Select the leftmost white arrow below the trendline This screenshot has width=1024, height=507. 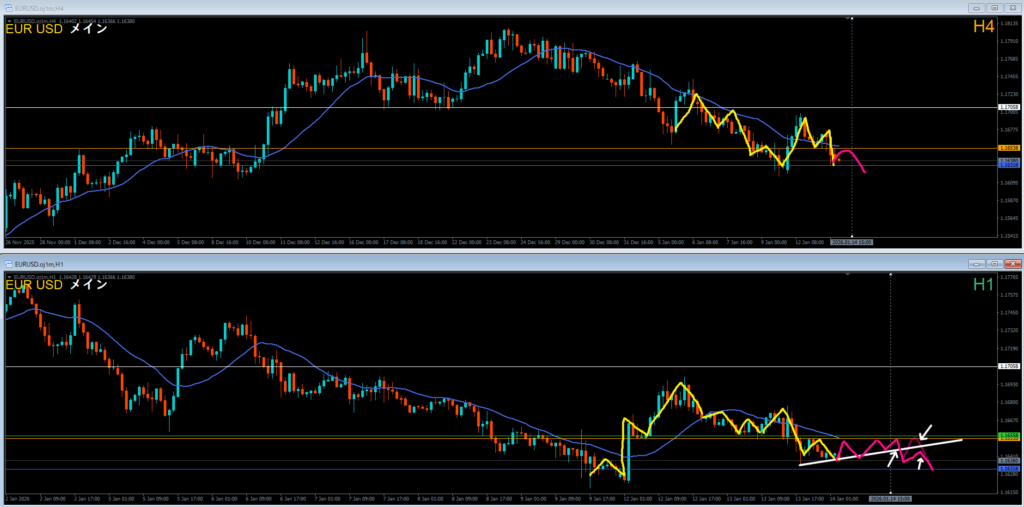click(x=892, y=458)
